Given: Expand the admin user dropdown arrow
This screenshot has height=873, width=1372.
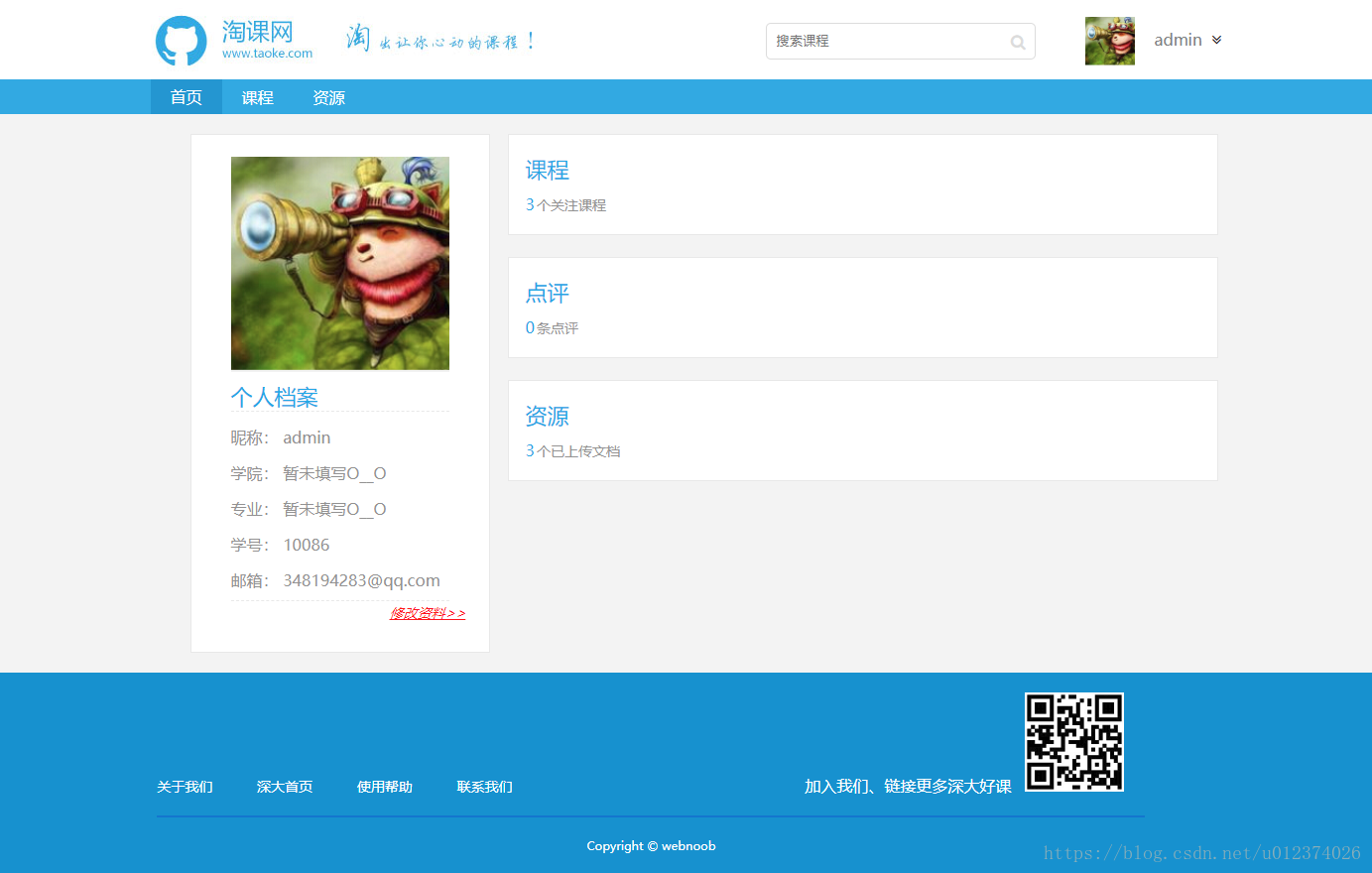Looking at the screenshot, I should pos(1217,40).
